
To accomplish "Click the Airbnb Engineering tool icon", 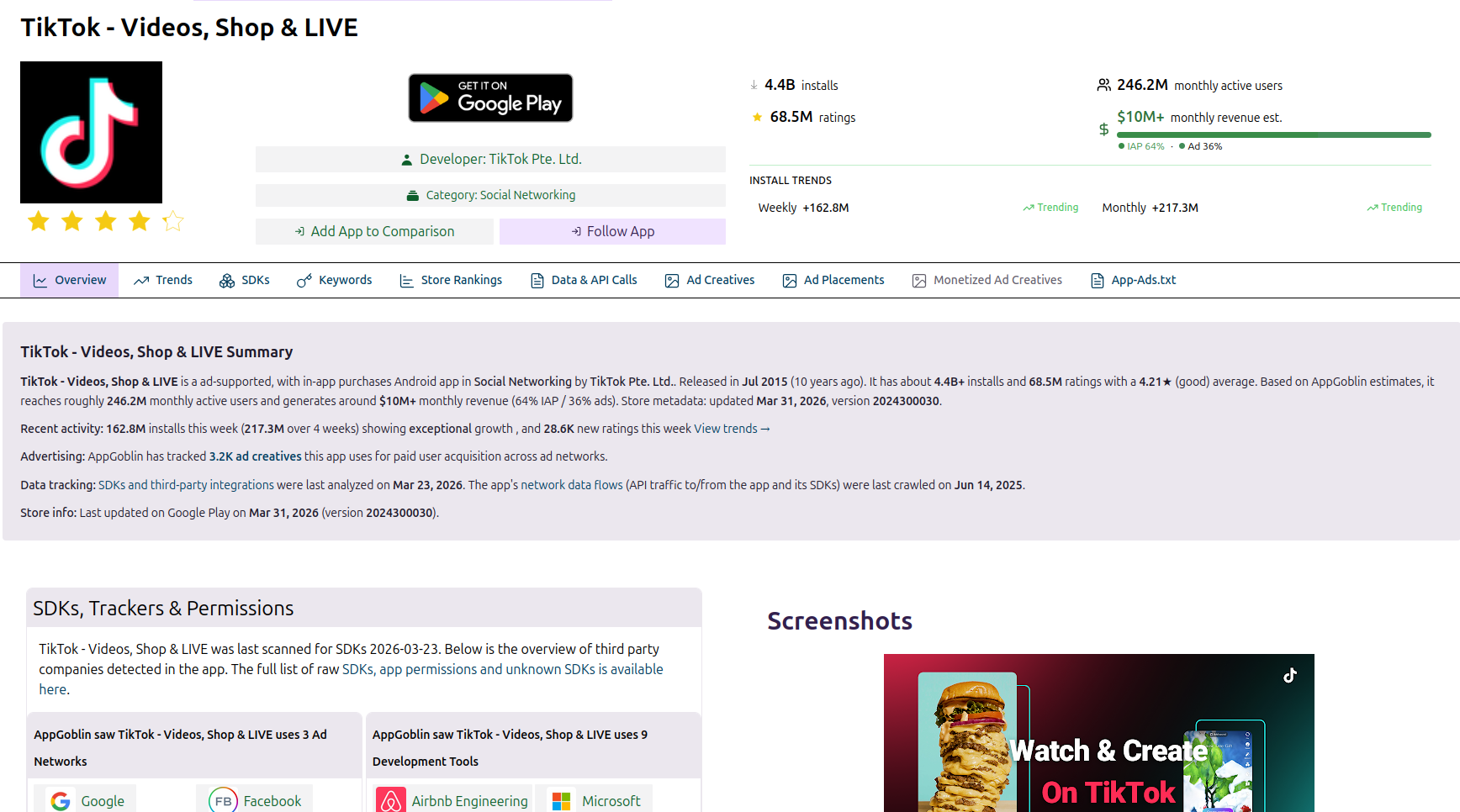I will 391,800.
